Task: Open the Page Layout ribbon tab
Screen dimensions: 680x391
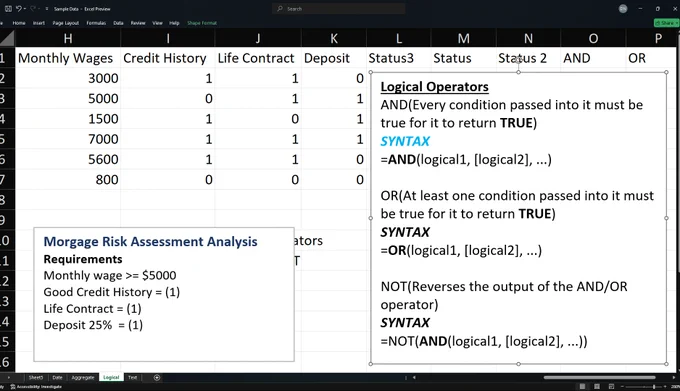Action: (65, 23)
